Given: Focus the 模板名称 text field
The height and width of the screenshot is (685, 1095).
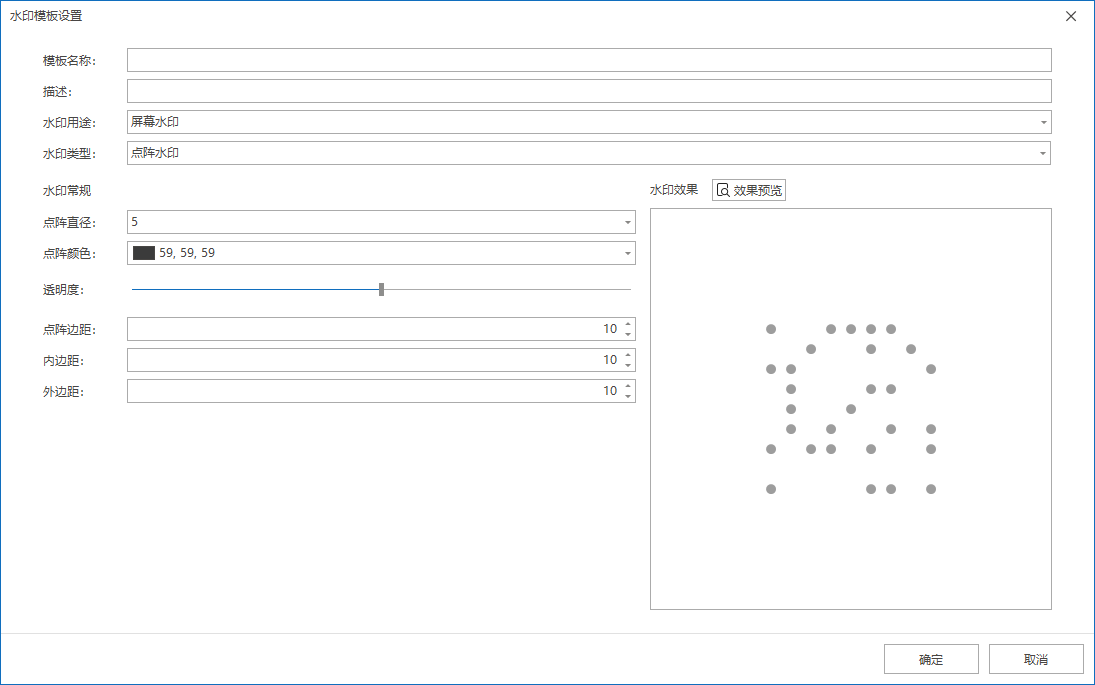Looking at the screenshot, I should coord(588,60).
